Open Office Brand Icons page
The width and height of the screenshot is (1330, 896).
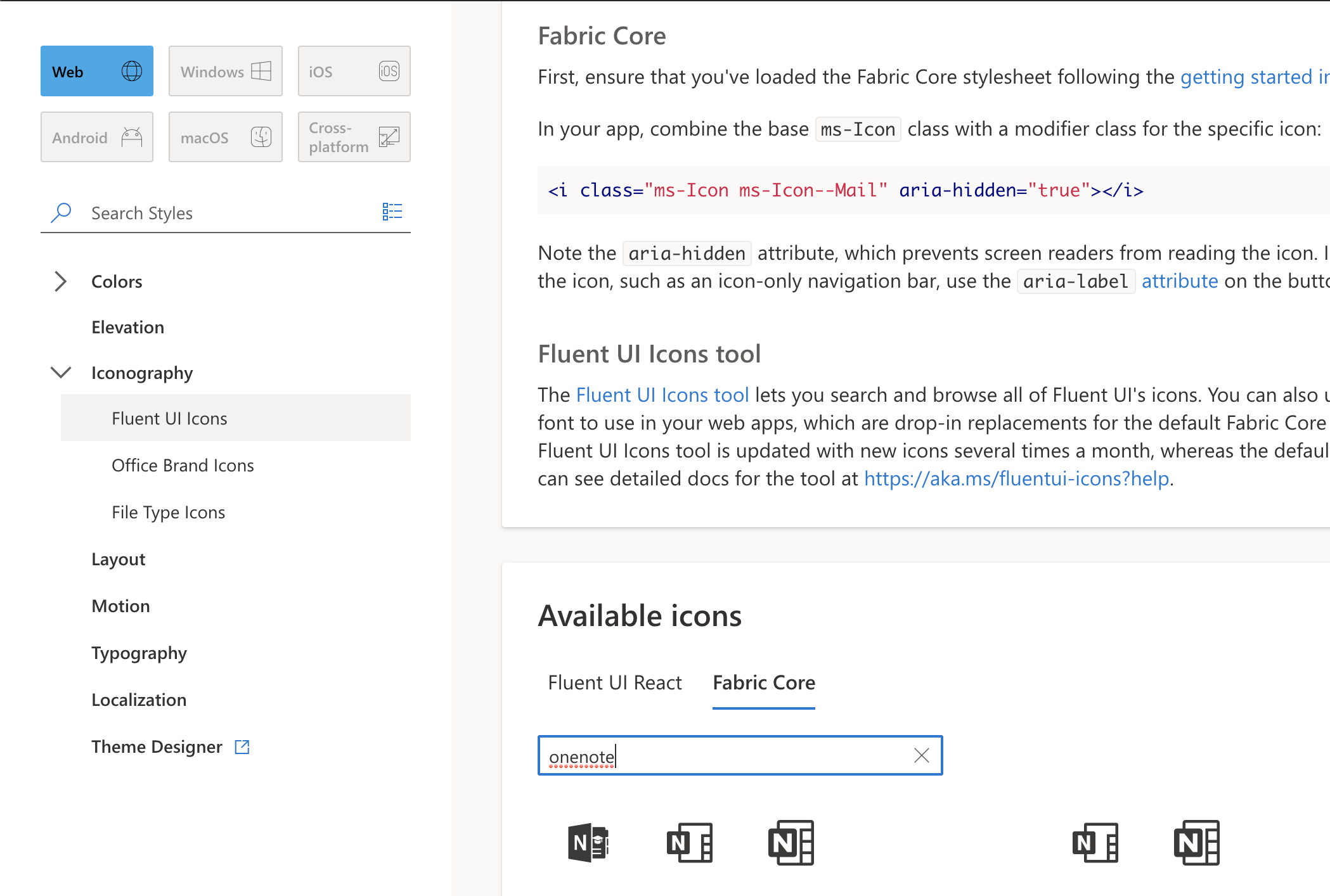pos(183,465)
